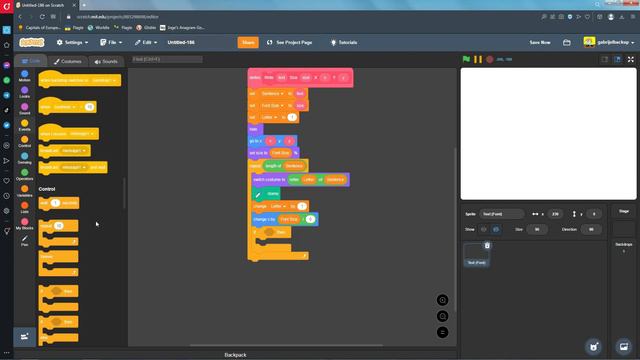Enter full screen stage mode
This screenshot has height=360, width=640.
631,59
